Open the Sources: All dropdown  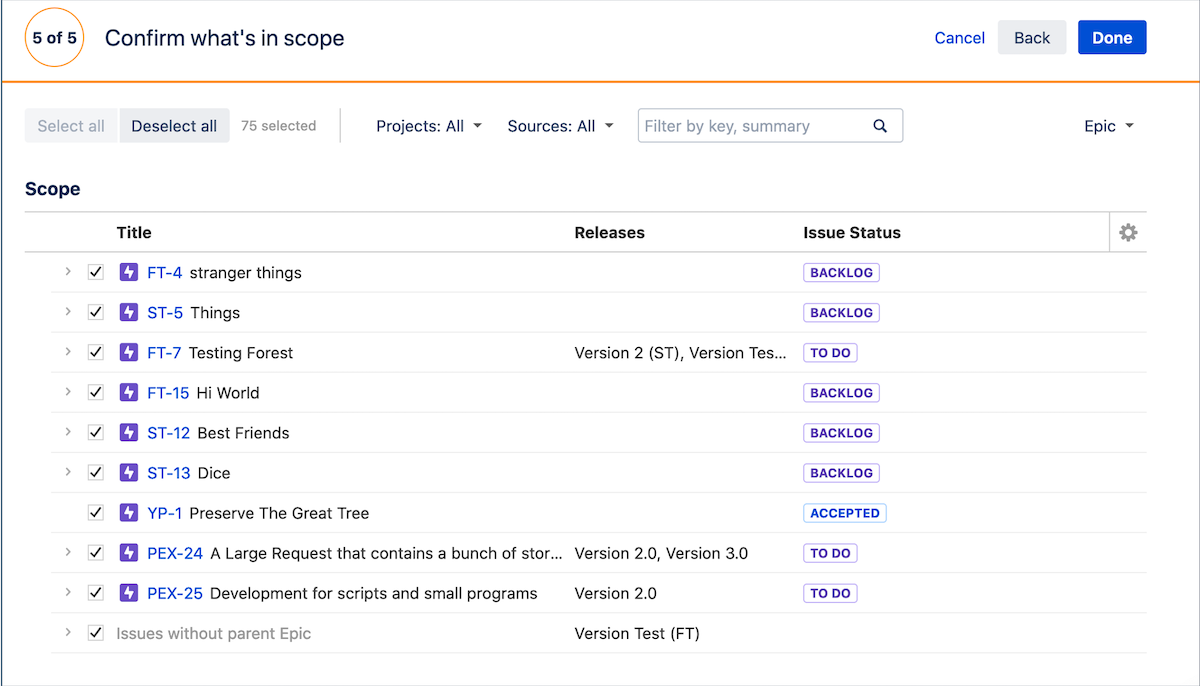[560, 126]
